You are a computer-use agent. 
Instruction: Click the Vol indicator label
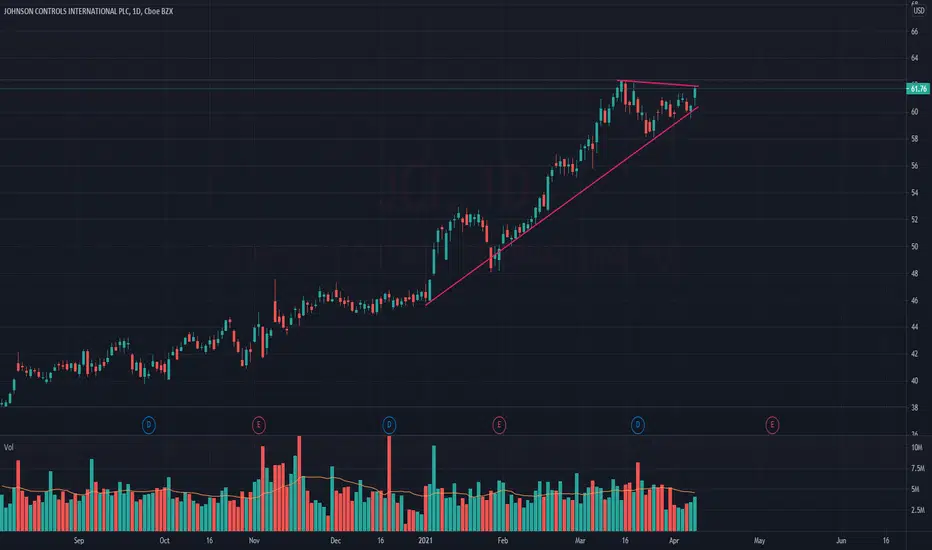tap(9, 447)
